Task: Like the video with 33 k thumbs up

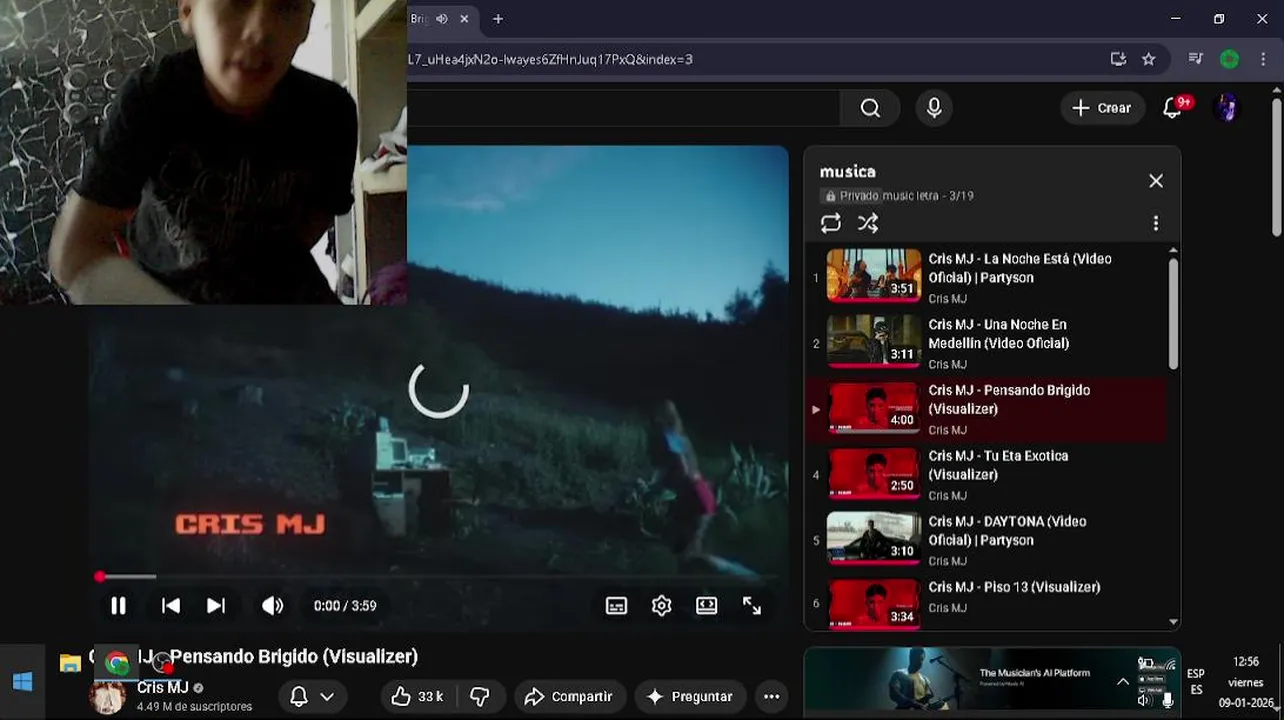Action: pos(418,697)
